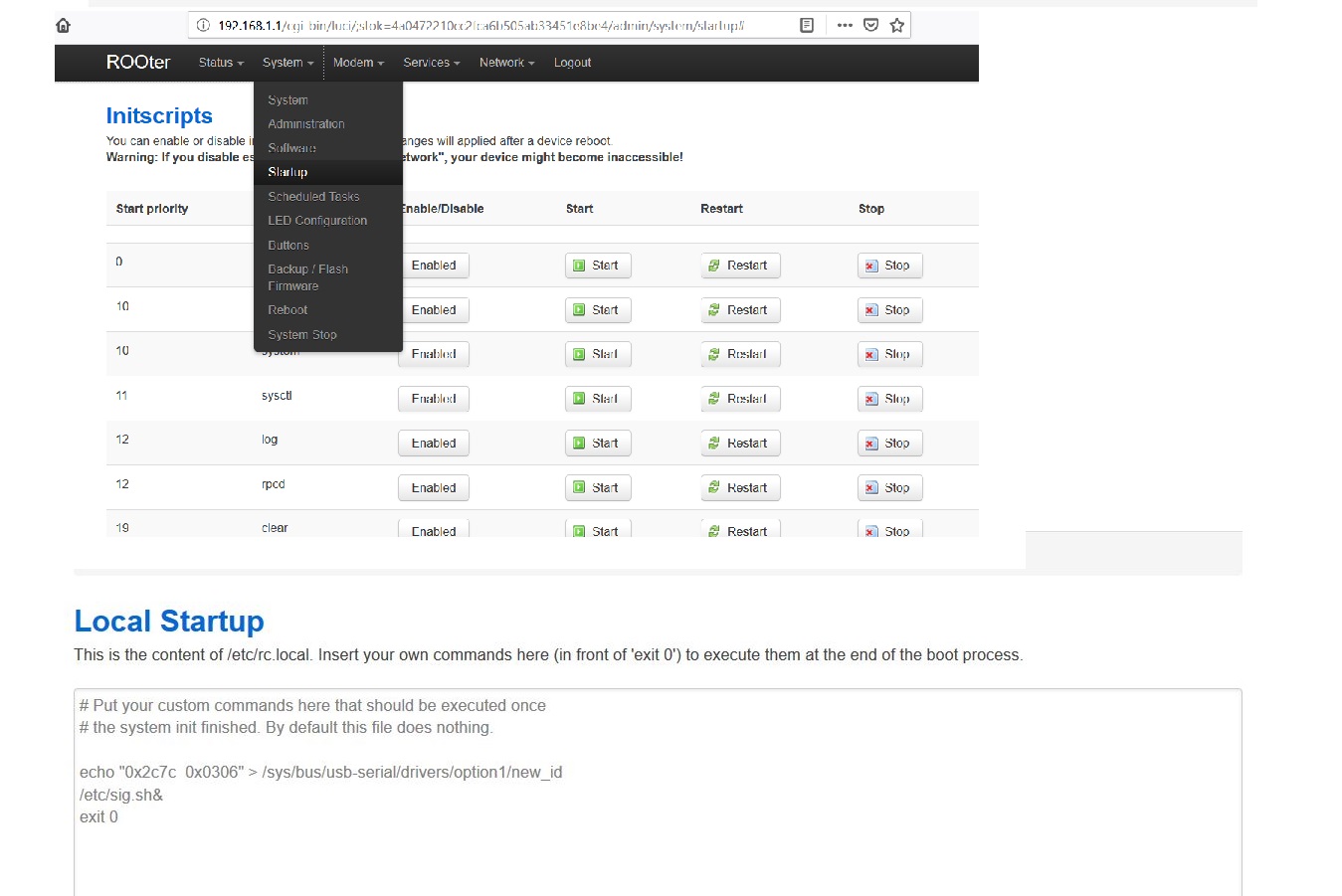Click the browser home icon
1342x896 pixels.
pos(64,26)
